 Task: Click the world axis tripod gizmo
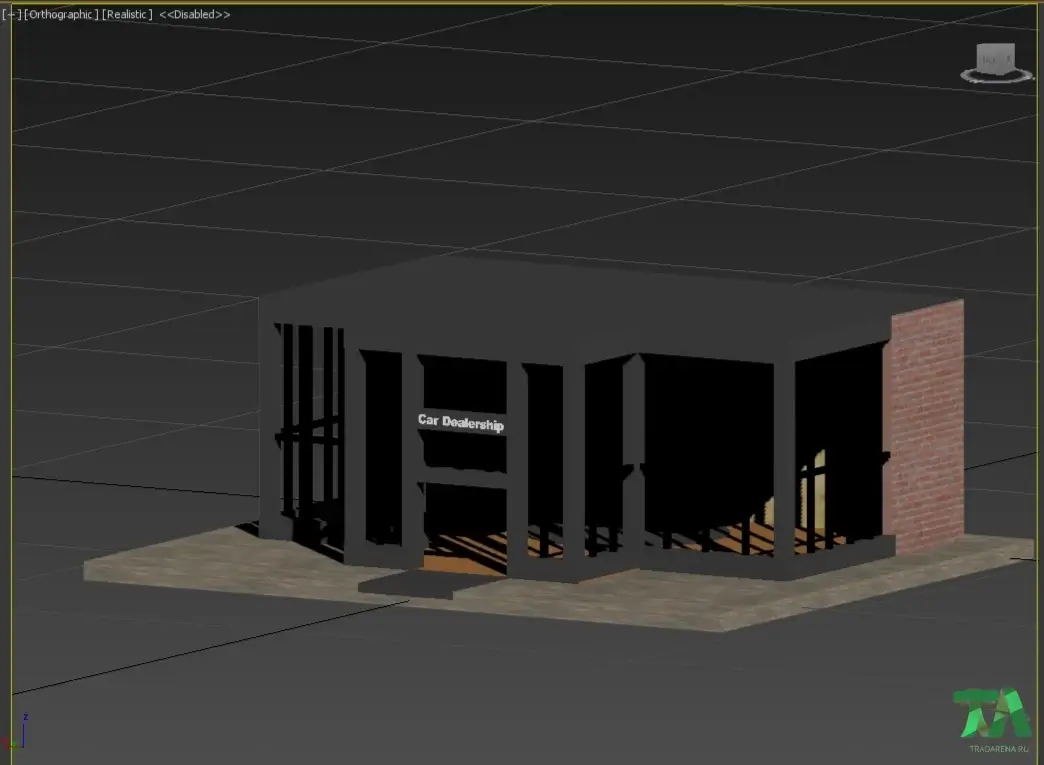pyautogui.click(x=17, y=732)
